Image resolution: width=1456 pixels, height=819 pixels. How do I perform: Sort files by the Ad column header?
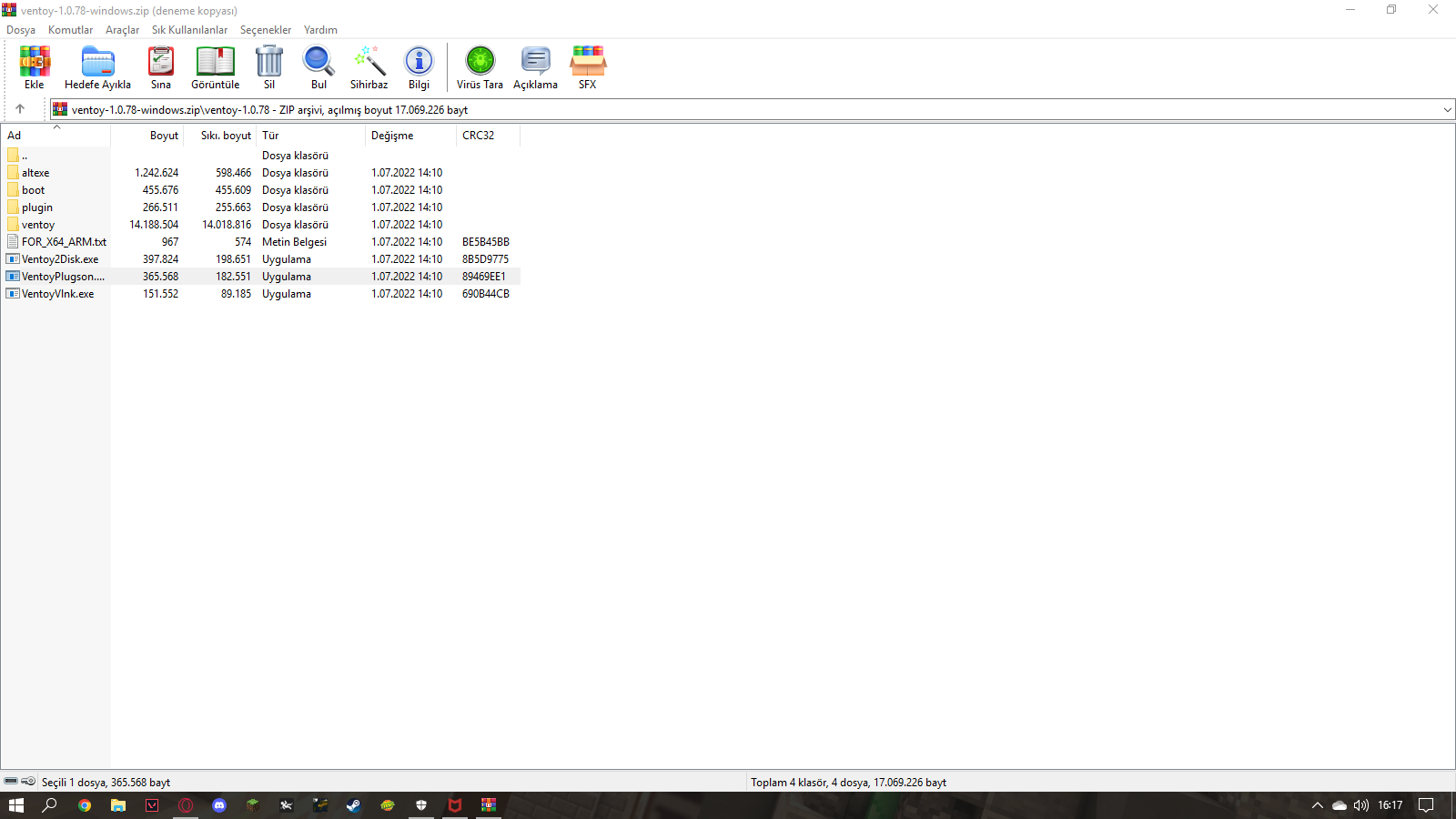point(56,136)
